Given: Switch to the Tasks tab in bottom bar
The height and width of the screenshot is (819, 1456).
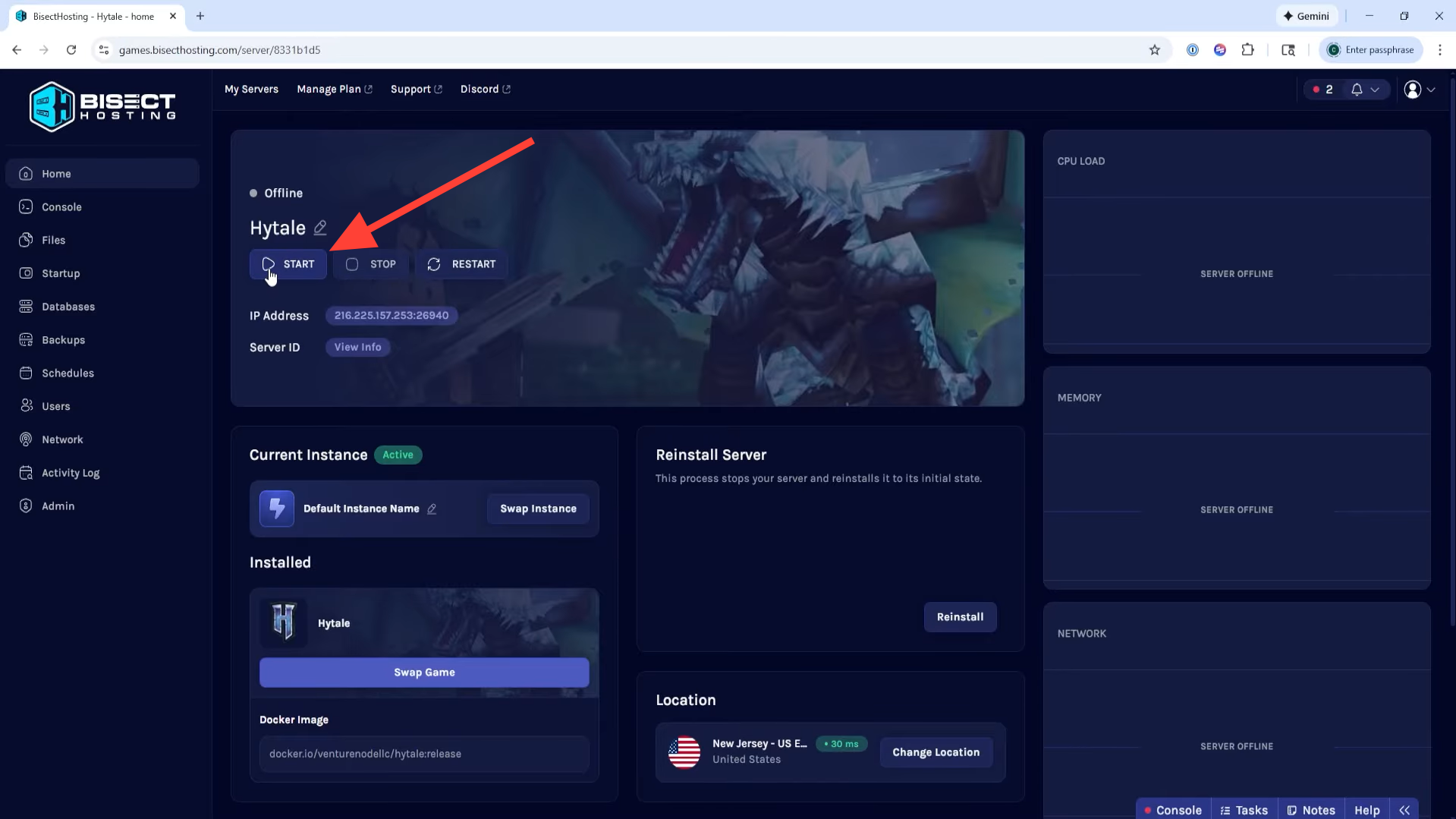Looking at the screenshot, I should click(x=1244, y=810).
